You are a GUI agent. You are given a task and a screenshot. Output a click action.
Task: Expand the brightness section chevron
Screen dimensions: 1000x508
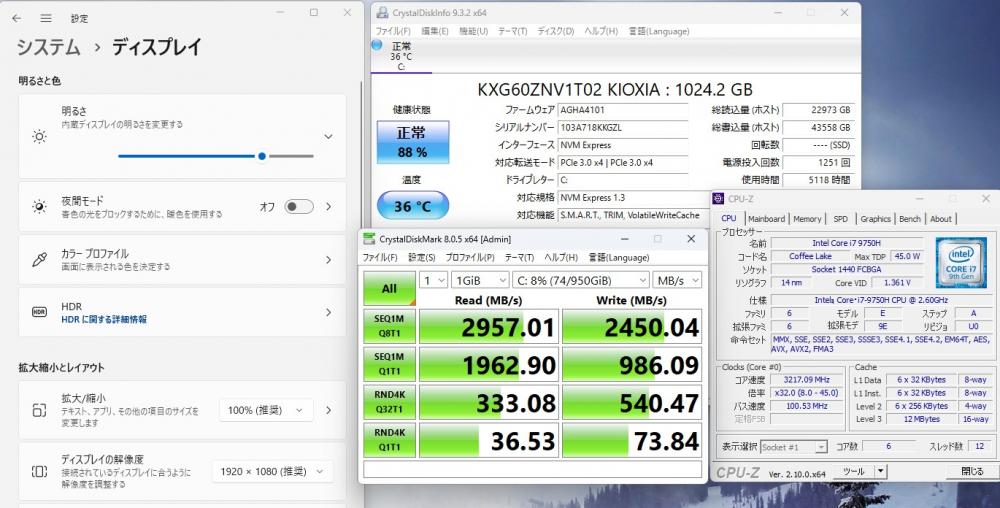click(x=328, y=136)
